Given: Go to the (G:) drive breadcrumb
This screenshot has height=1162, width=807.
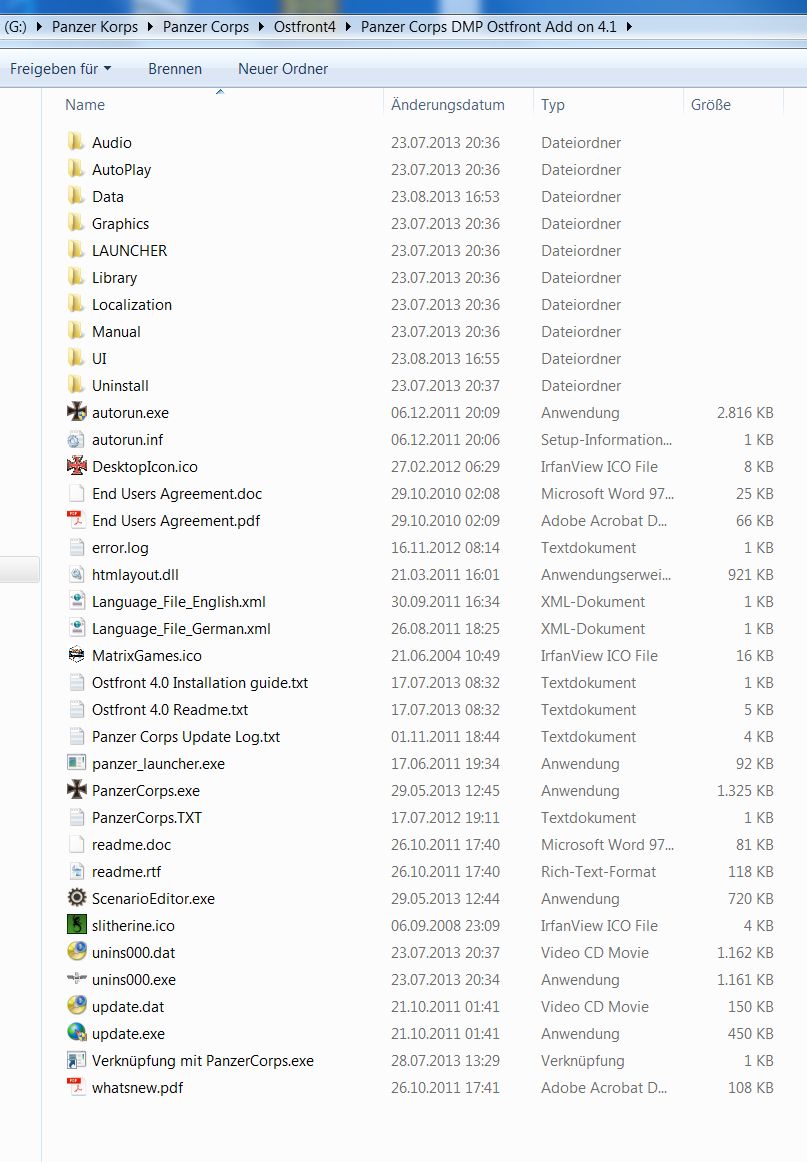Looking at the screenshot, I should click(15, 27).
